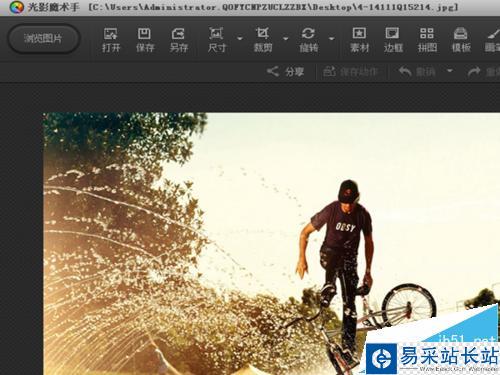
Task: Select the 另存 (Save As) icon
Action: pos(179,40)
